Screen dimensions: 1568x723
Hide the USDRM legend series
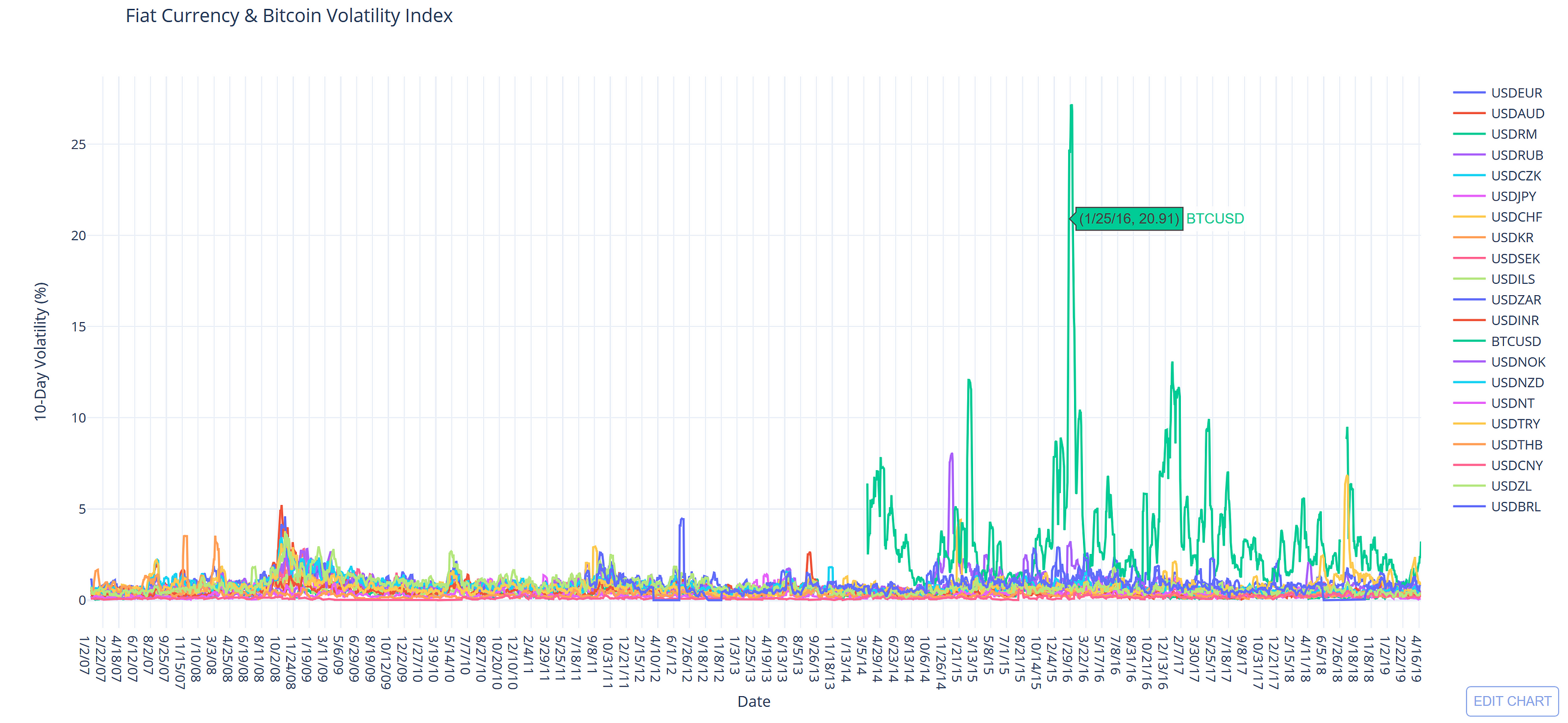[1495, 134]
